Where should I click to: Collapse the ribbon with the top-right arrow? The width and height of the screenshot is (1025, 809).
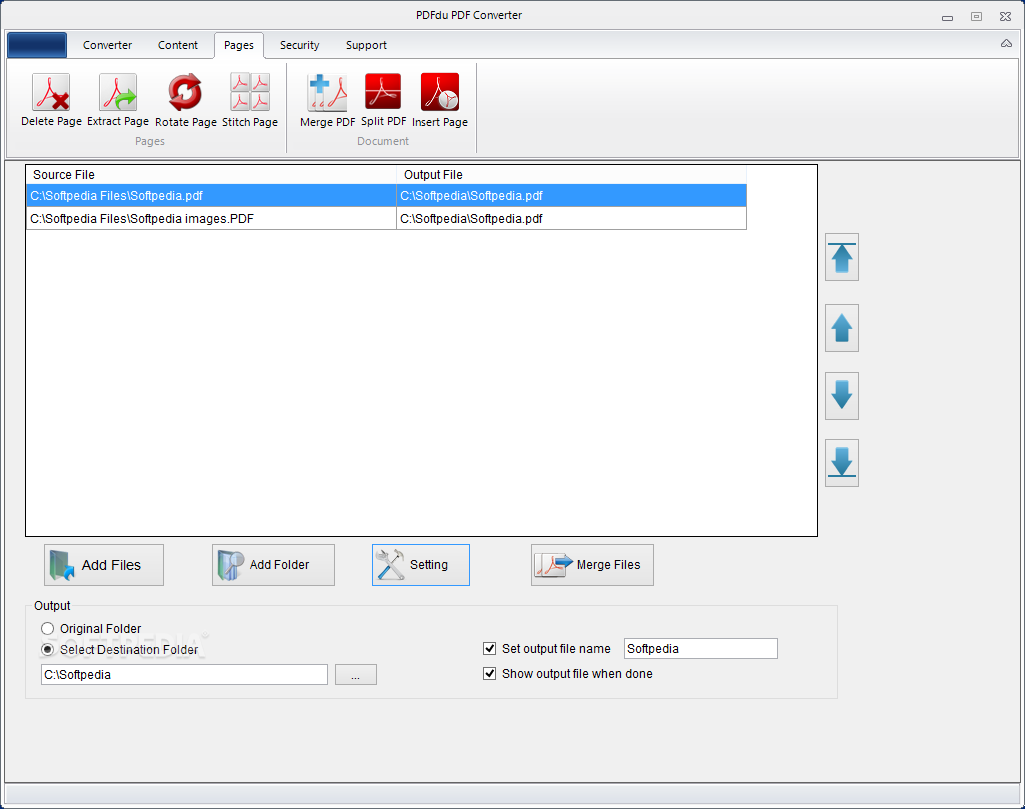click(x=1006, y=44)
